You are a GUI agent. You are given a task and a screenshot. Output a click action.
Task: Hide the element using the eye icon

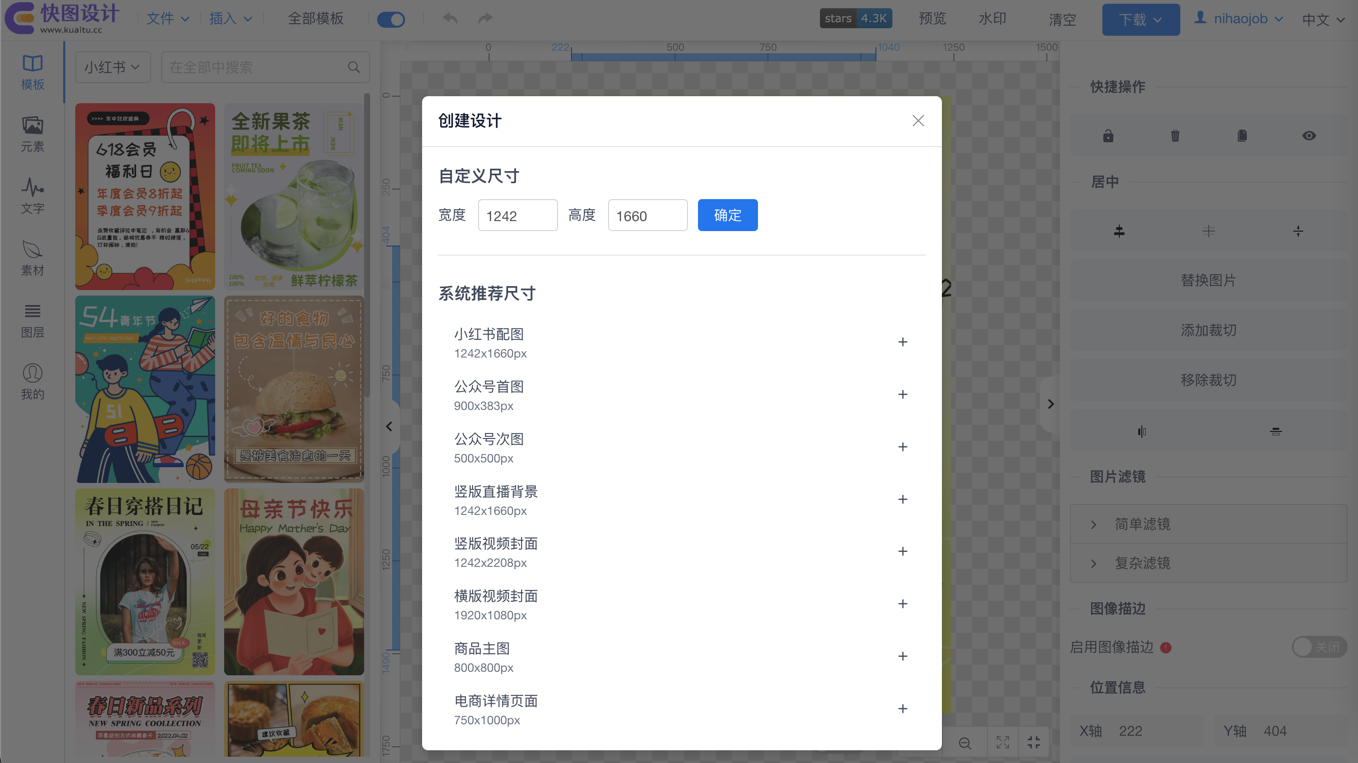(1309, 134)
